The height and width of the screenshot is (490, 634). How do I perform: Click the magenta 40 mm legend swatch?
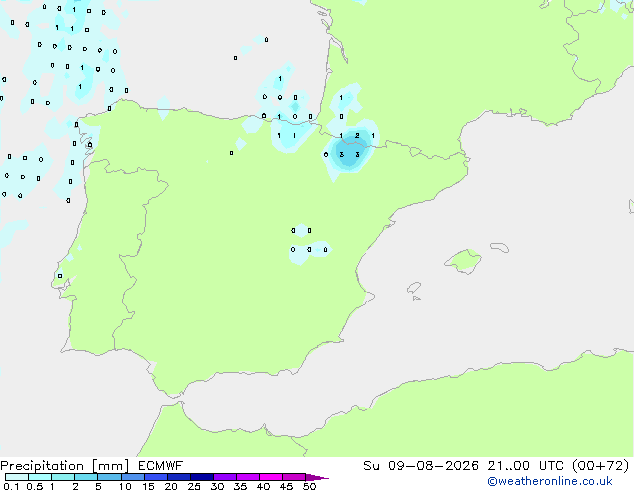[271, 477]
